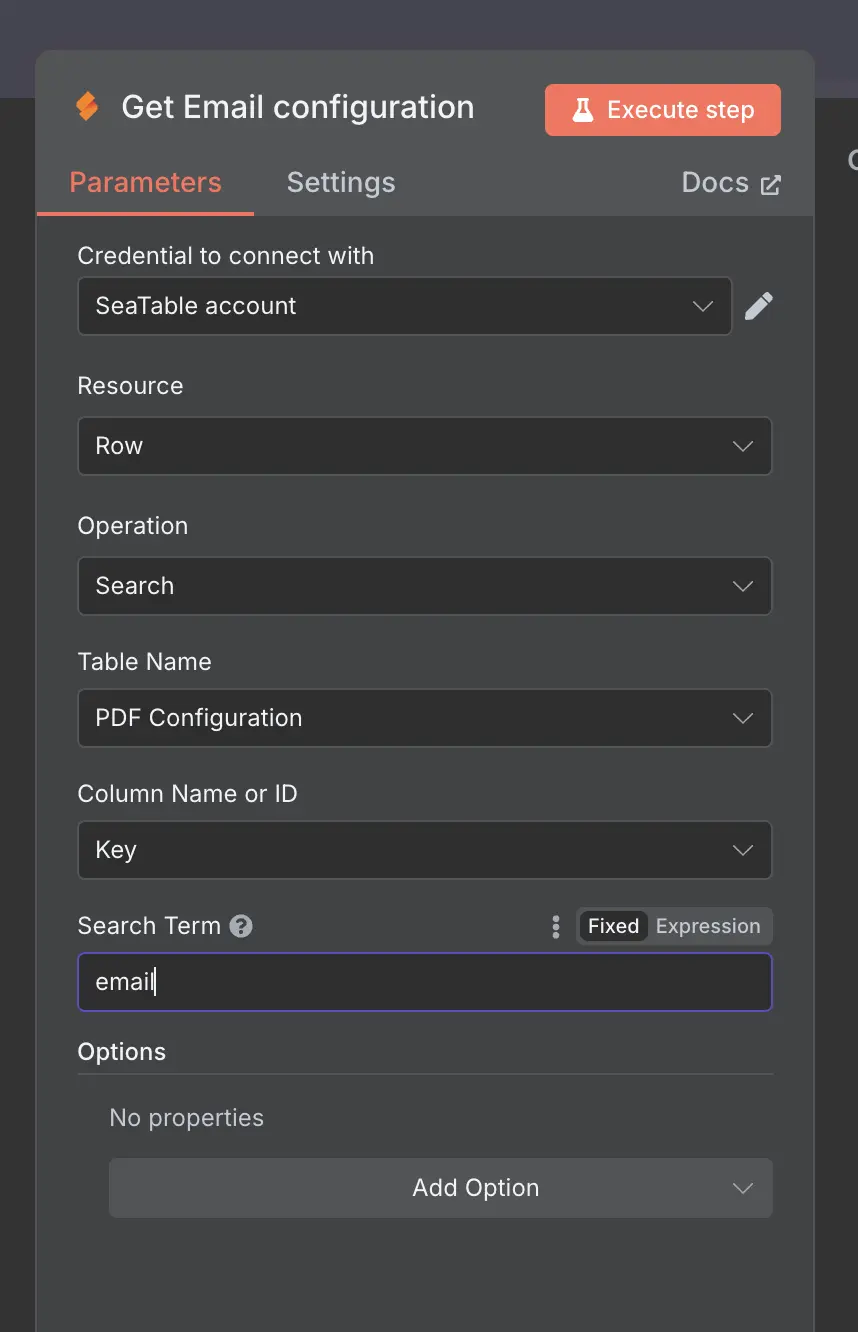Screen dimensions: 858x1332
Task: Edit credential with the pencil icon
Action: 759,306
